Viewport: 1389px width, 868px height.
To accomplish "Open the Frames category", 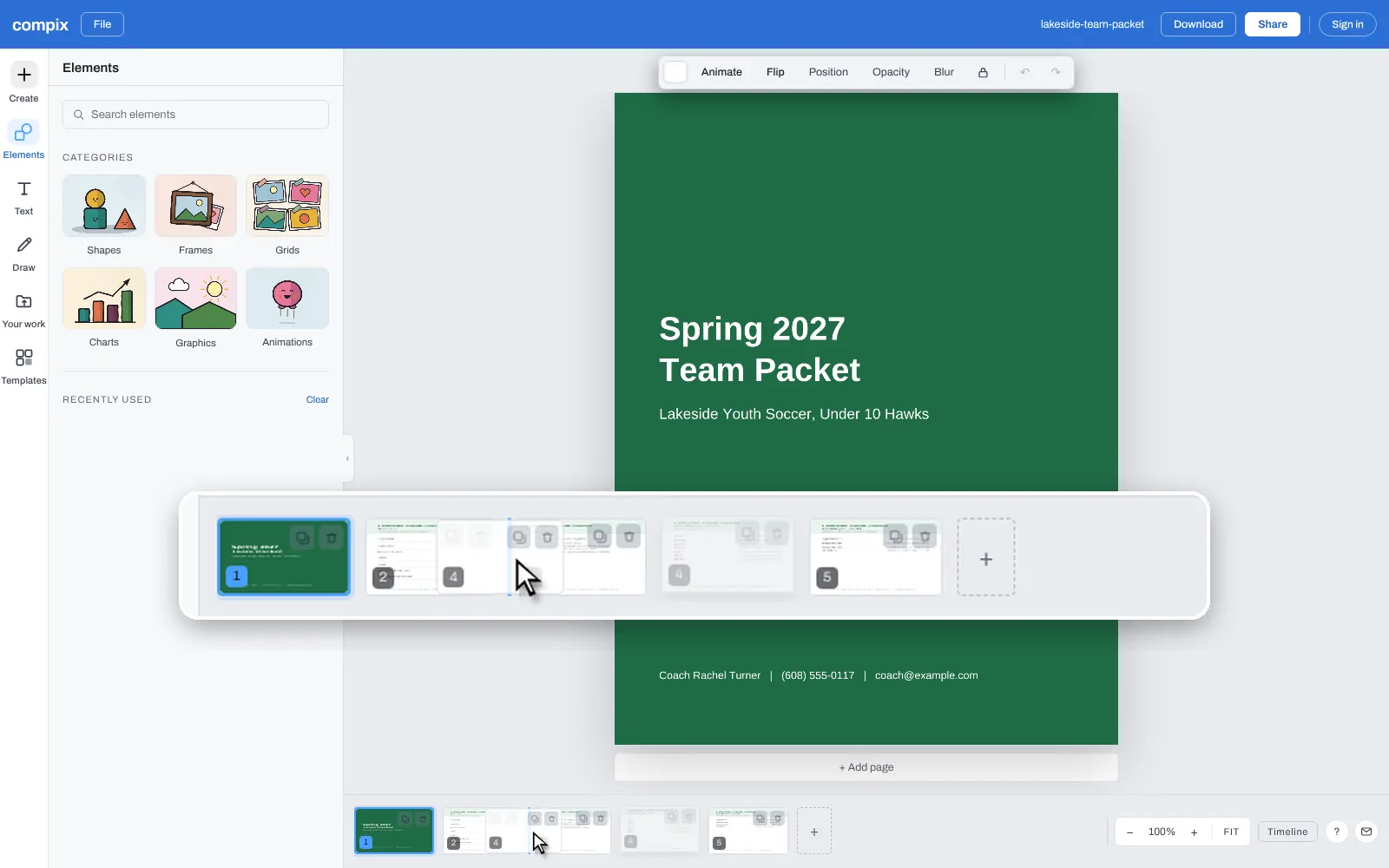I will click(x=195, y=215).
